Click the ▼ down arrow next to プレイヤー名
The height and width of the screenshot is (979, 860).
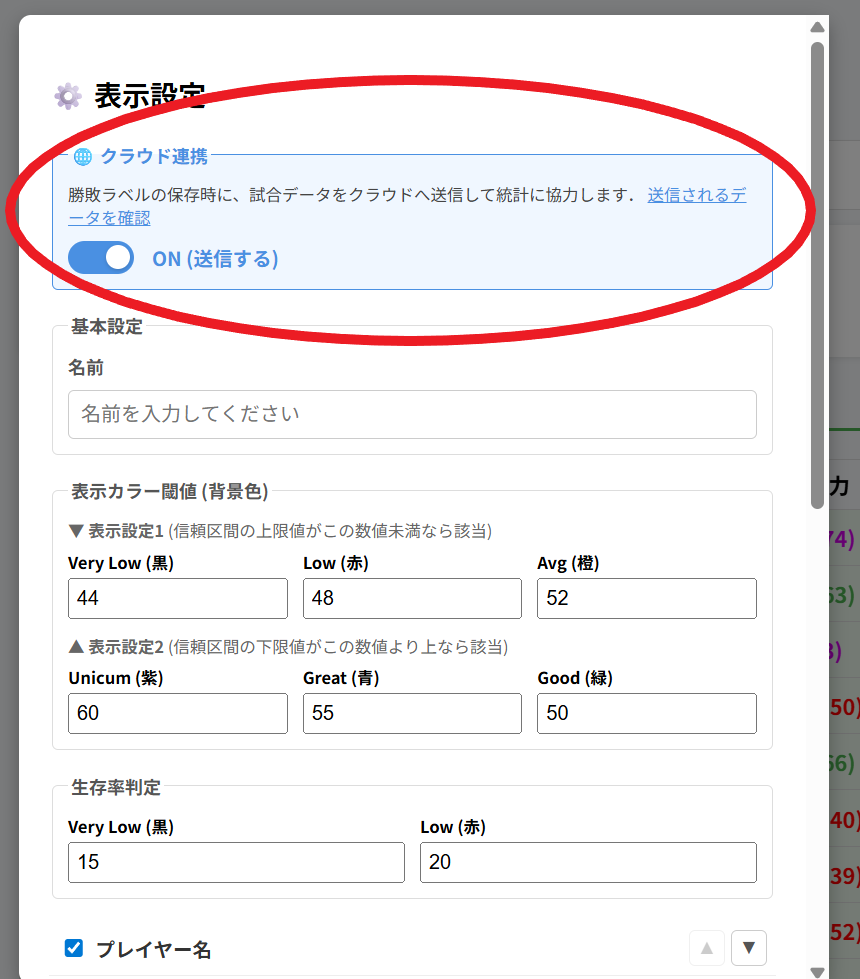click(x=748, y=948)
